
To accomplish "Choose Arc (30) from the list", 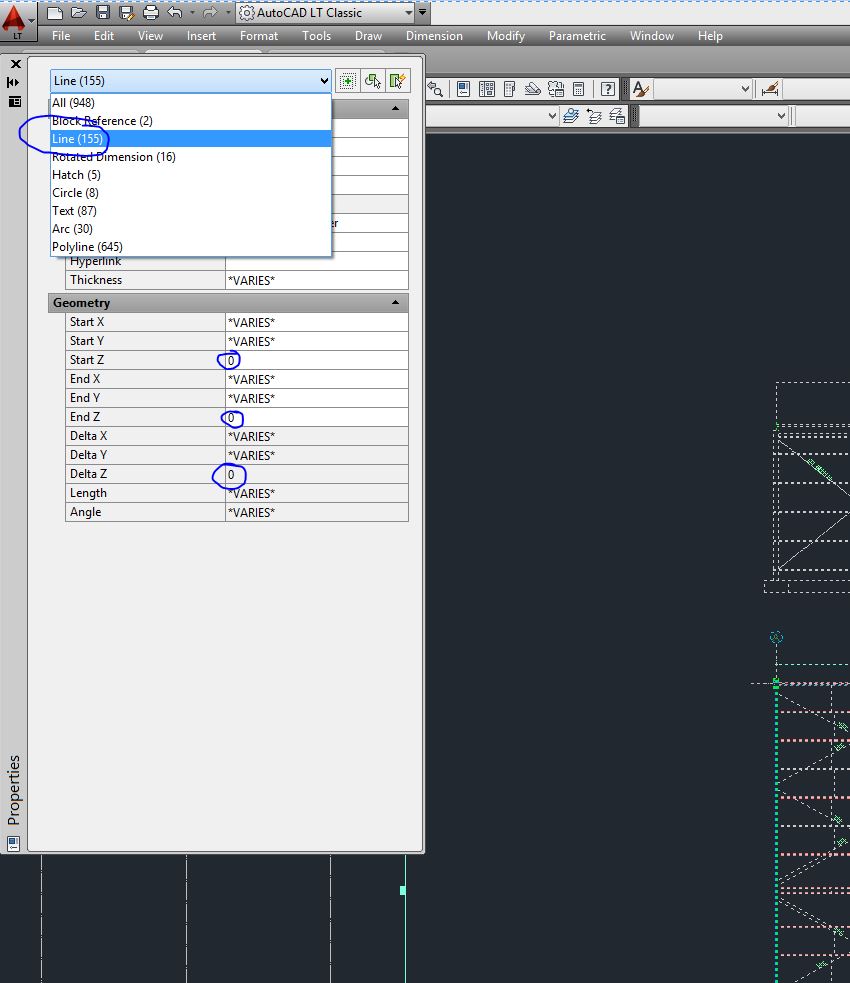I will click(191, 229).
